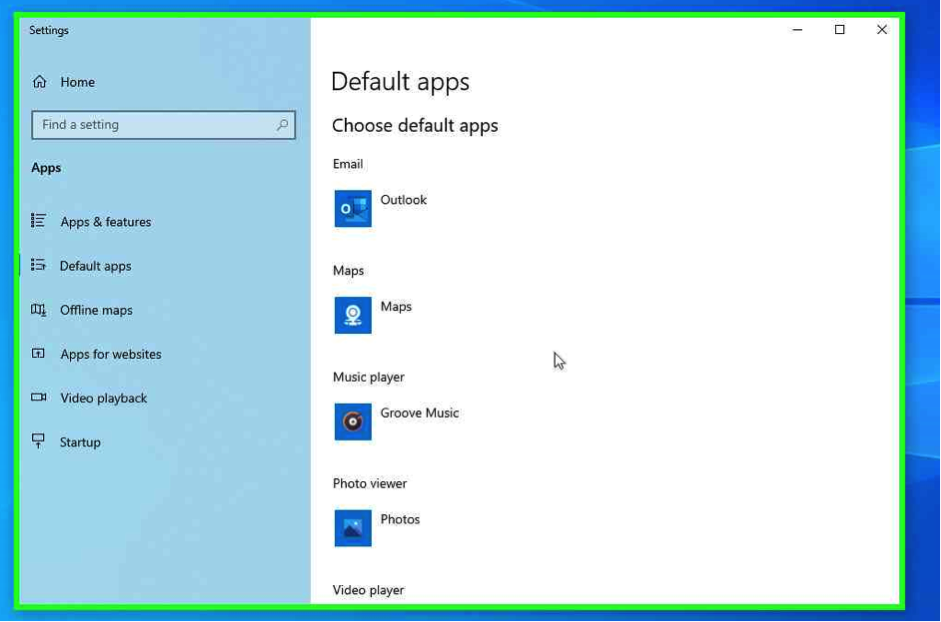Click the Apps & features list icon
Viewport: 941px width, 622px height.
pos(39,221)
